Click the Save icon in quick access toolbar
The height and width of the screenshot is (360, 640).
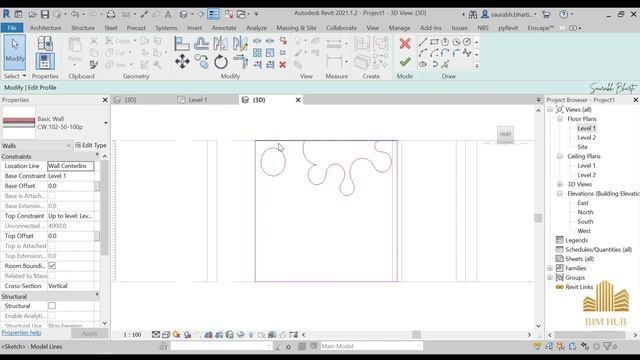pyautogui.click(x=44, y=14)
